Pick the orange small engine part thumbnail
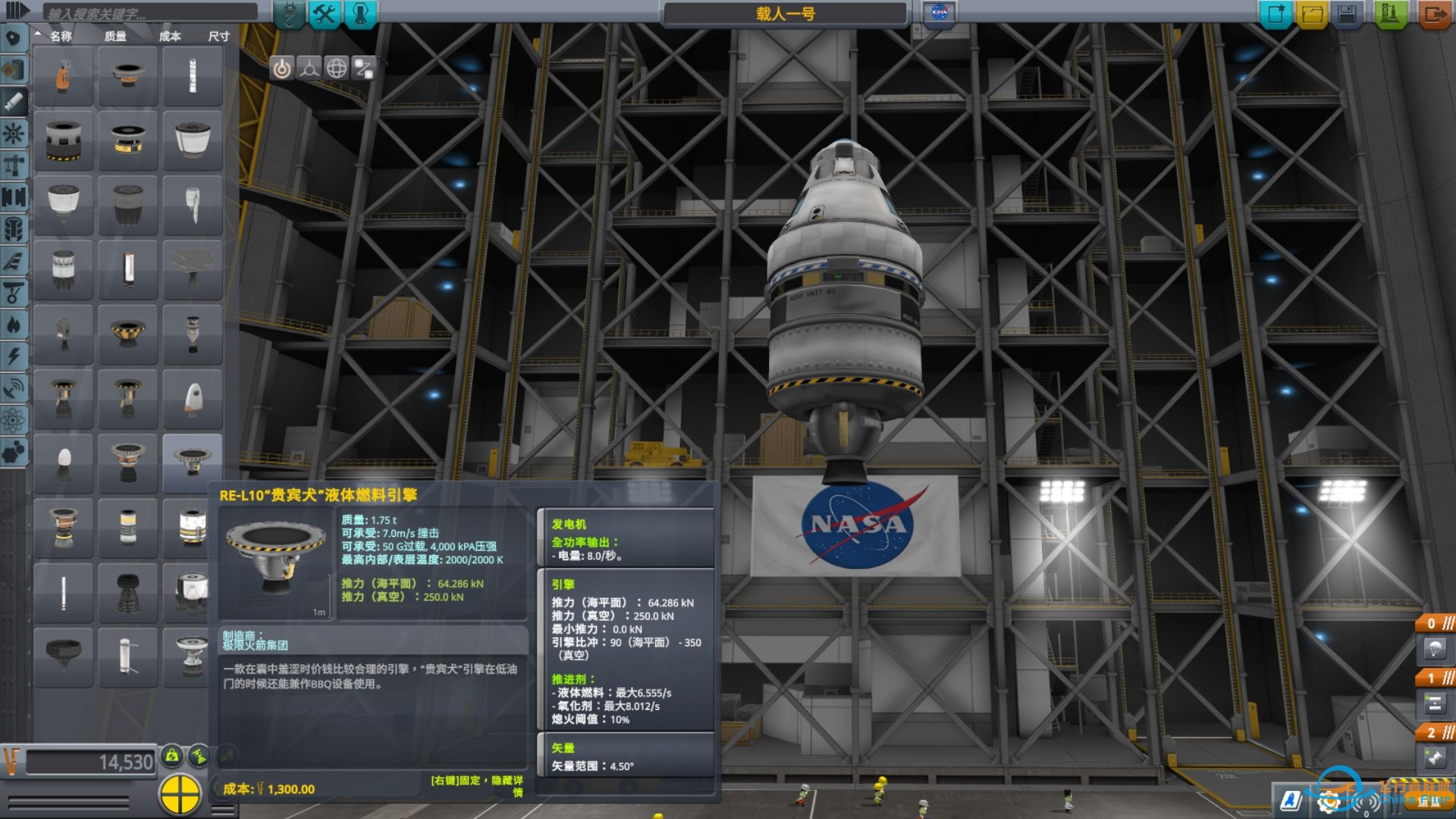This screenshot has width=1456, height=819. [x=64, y=77]
